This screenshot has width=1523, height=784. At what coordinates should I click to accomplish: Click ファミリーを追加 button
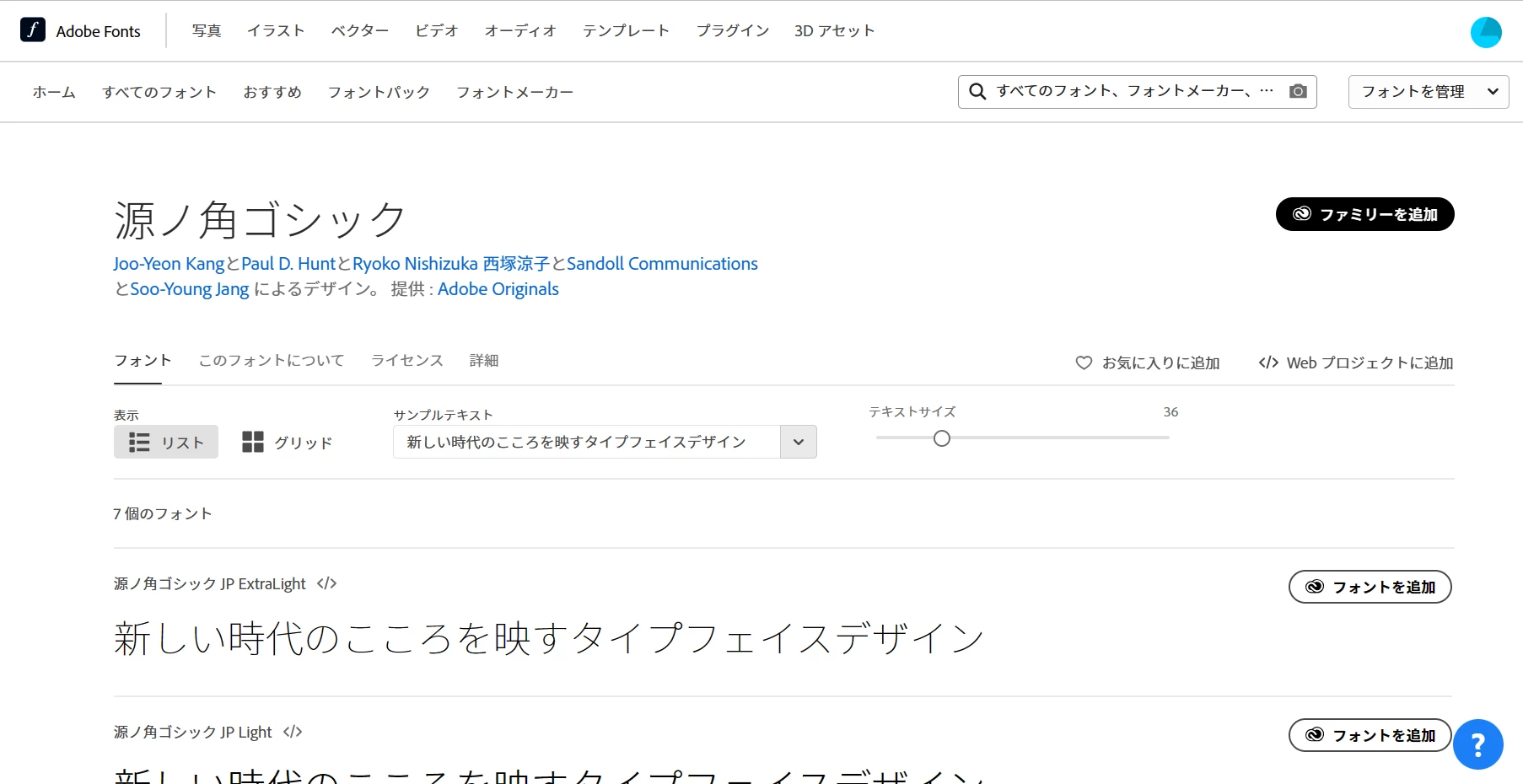1364,214
